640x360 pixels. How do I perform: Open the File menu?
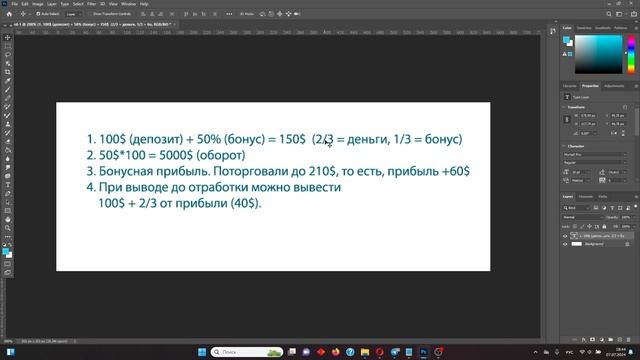click(x=15, y=4)
